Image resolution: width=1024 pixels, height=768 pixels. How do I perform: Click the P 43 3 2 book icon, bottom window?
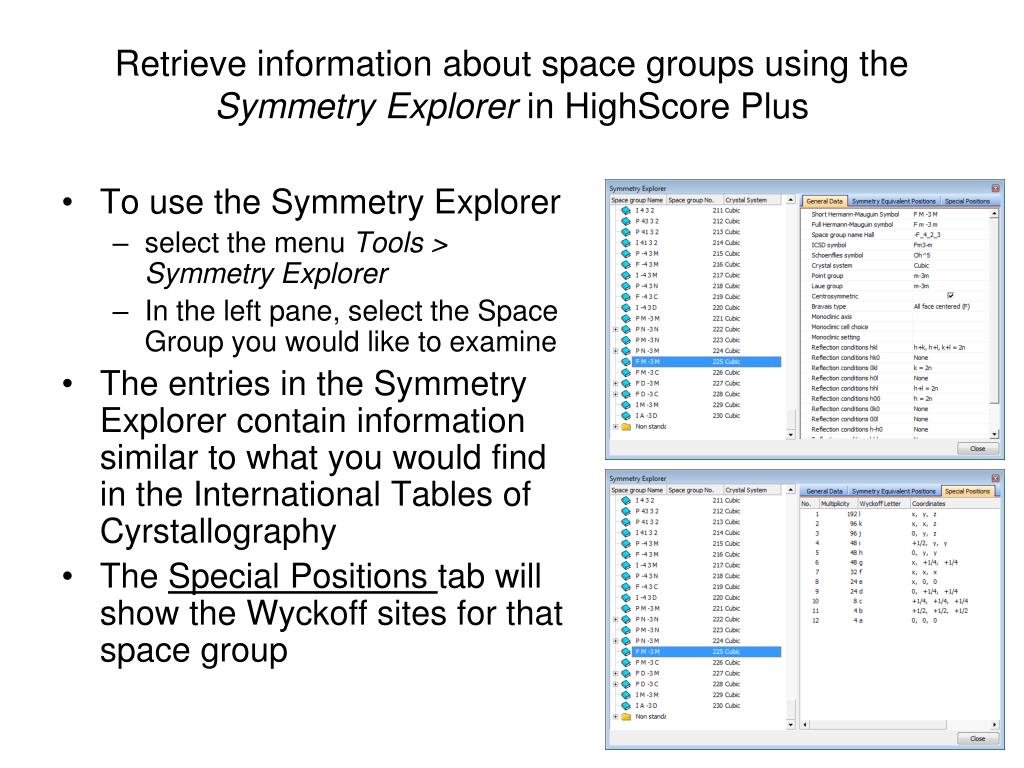tap(626, 511)
